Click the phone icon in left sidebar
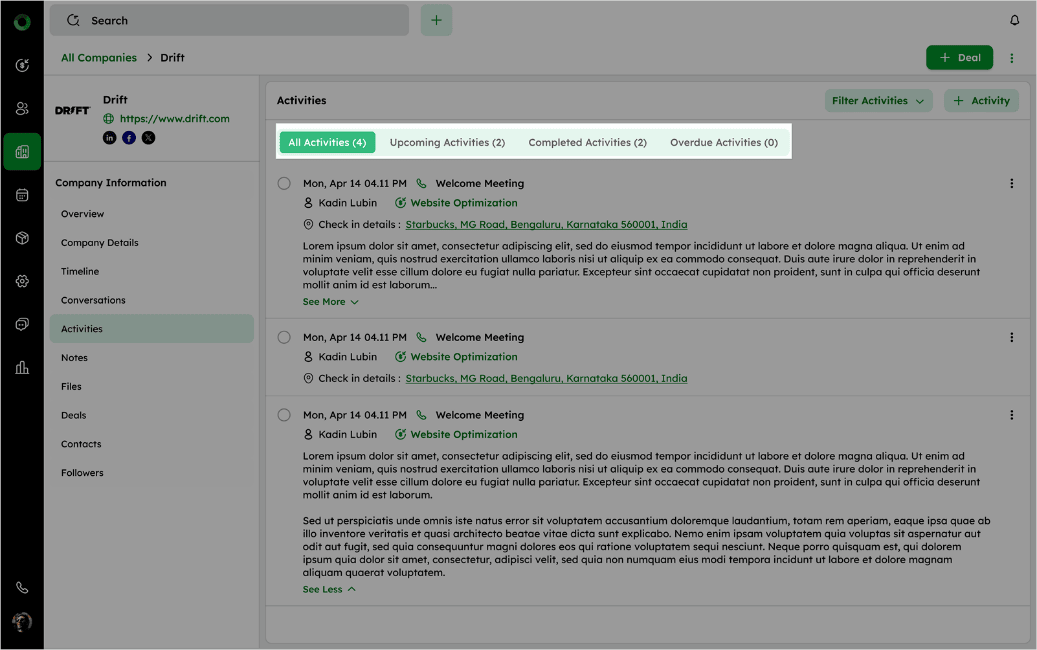The width and height of the screenshot is (1037, 650). coord(22,588)
